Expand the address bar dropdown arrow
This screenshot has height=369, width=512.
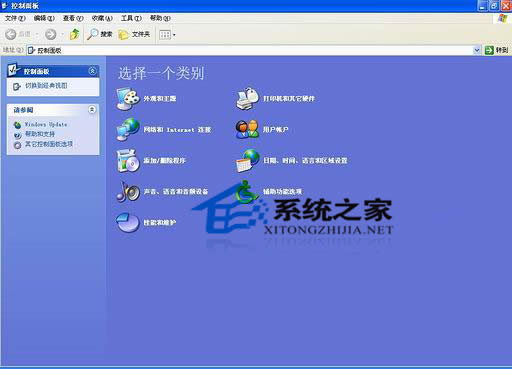click(477, 50)
